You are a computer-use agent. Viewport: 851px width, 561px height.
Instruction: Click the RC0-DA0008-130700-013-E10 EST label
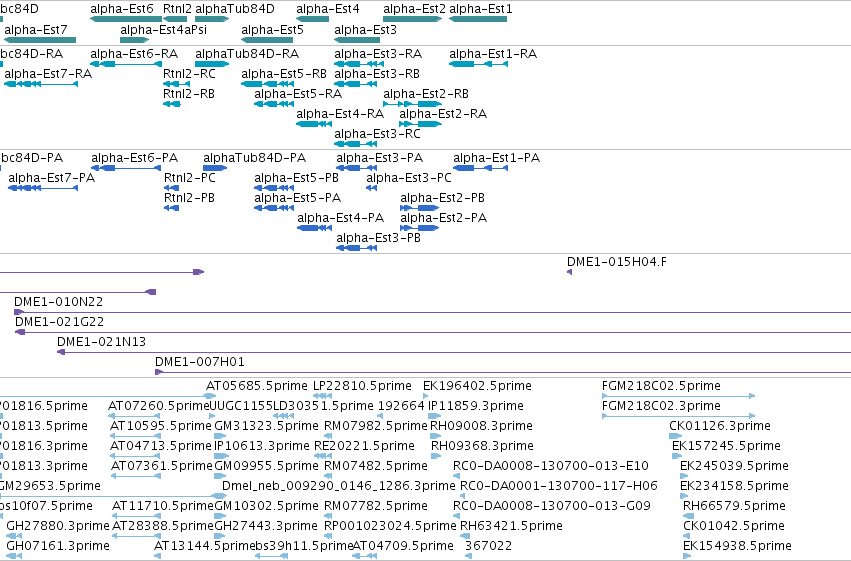coord(551,466)
